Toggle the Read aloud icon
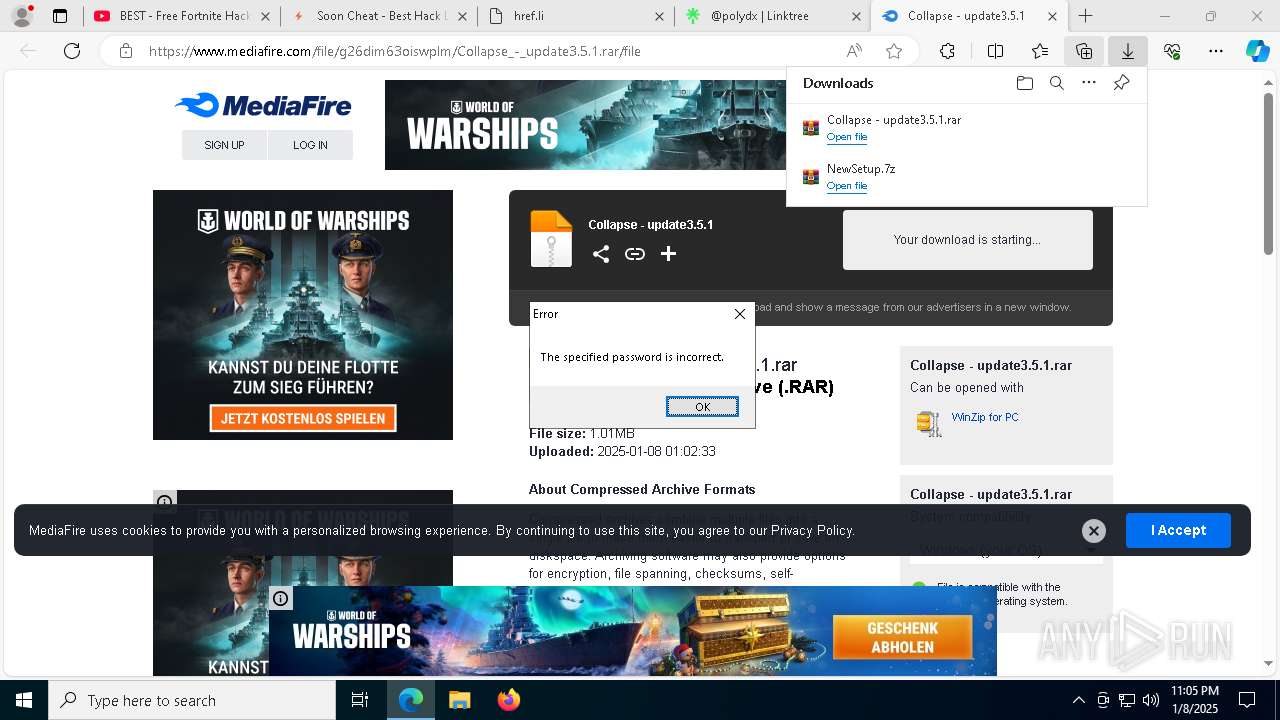1280x720 pixels. 854,51
